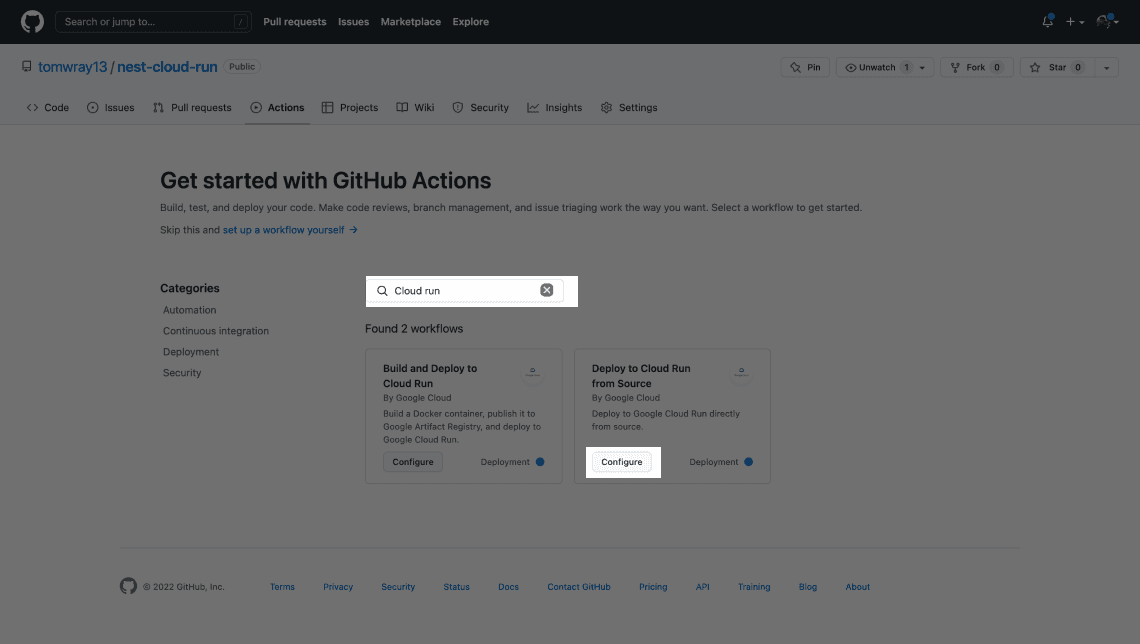Open the notifications bell
1140x644 pixels.
click(1048, 22)
